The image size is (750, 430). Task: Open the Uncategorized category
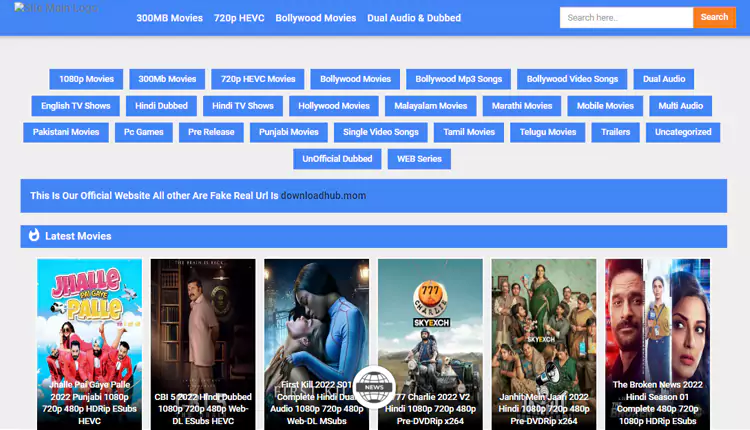pos(683,132)
